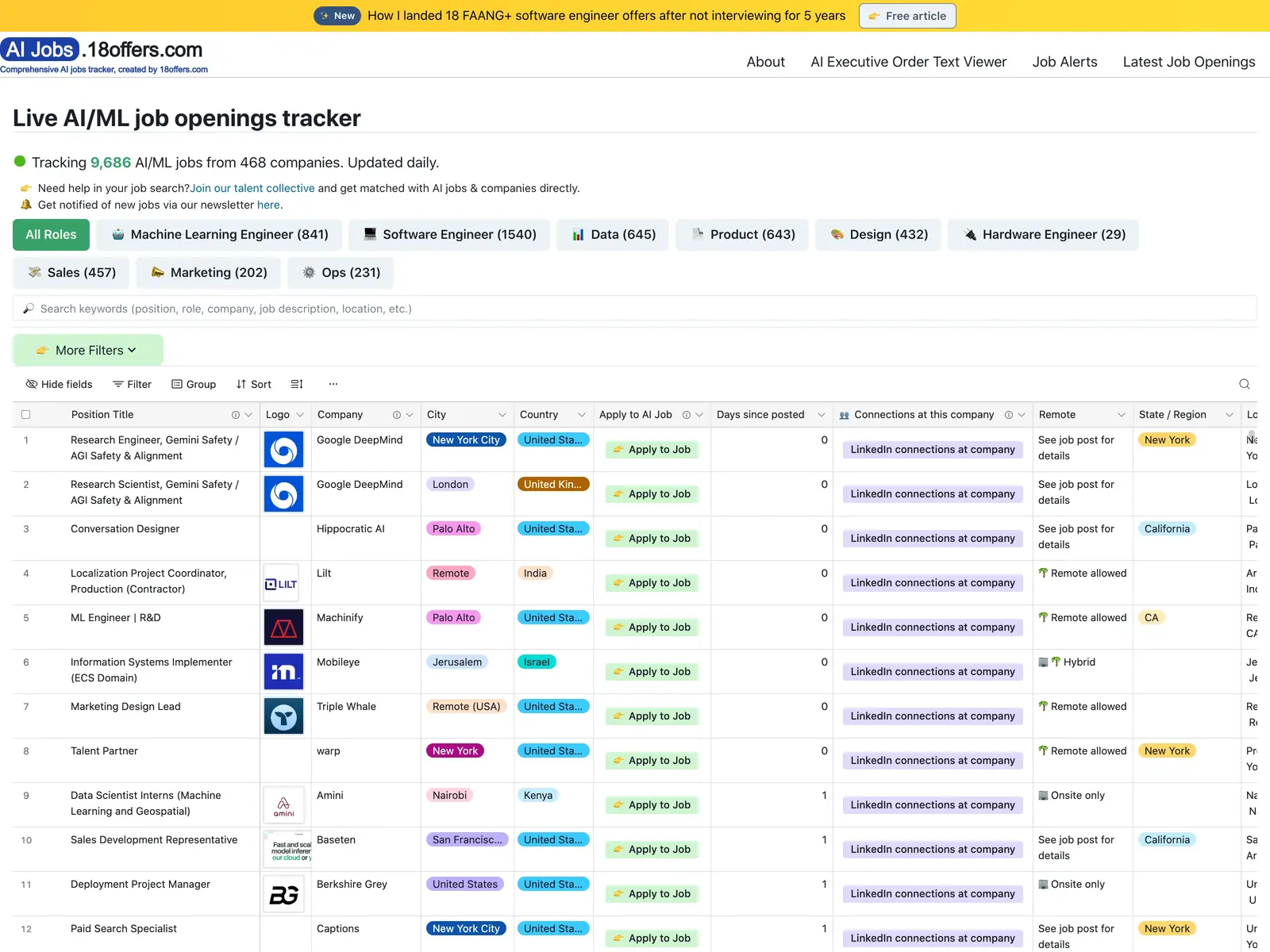This screenshot has height=952, width=1270.
Task: Click the Berkshire Grey logo thumbnail
Action: tap(283, 894)
